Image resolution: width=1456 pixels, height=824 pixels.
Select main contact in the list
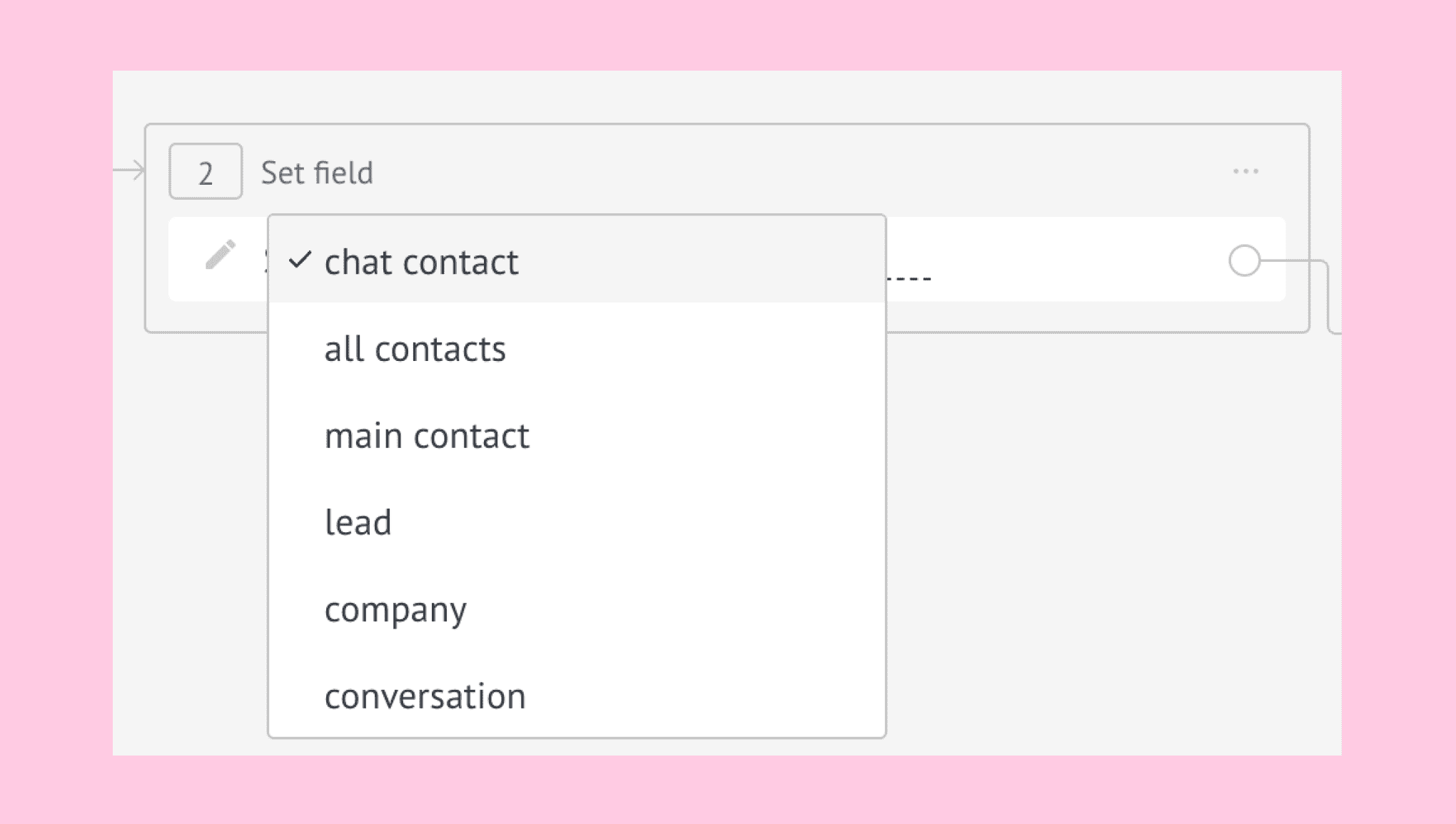pos(577,435)
